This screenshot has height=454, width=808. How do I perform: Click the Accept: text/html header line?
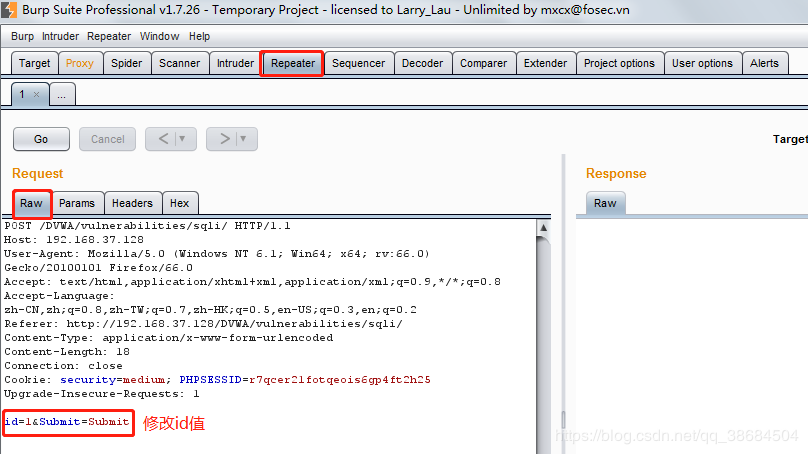(252, 282)
